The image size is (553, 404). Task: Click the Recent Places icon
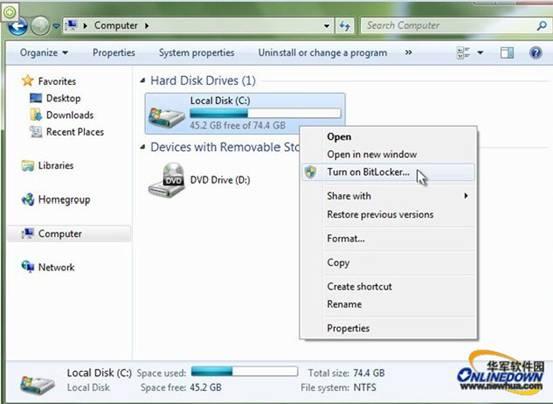tap(36, 131)
